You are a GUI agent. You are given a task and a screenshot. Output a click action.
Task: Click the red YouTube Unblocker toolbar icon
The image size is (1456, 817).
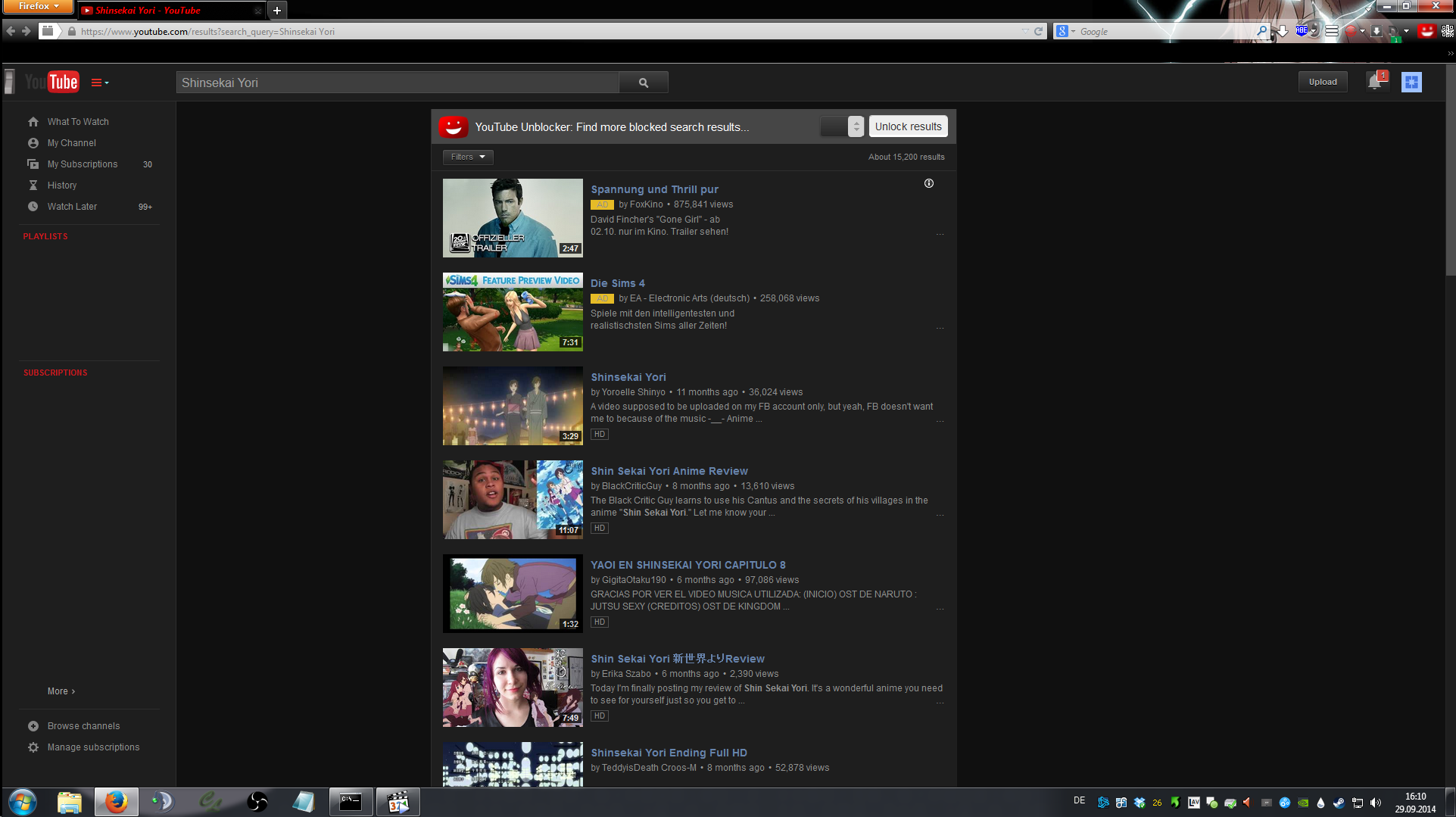point(1426,31)
